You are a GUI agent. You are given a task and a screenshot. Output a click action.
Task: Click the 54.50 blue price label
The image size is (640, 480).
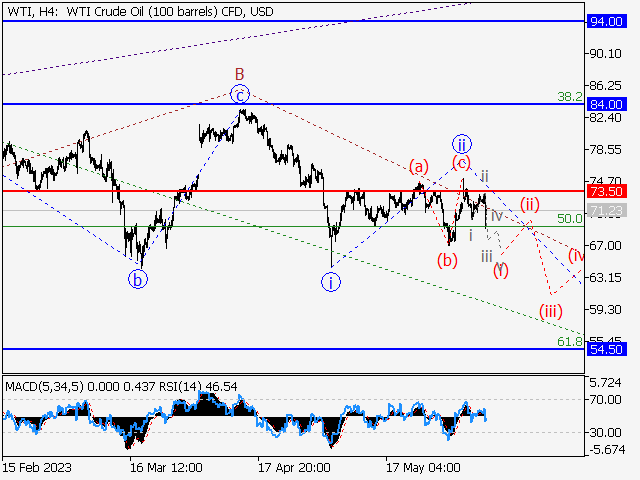[x=606, y=349]
